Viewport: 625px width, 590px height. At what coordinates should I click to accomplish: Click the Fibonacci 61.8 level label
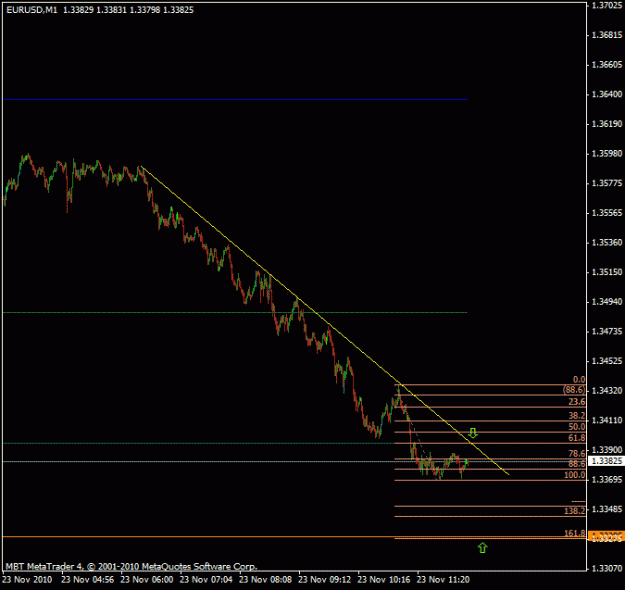(577, 438)
